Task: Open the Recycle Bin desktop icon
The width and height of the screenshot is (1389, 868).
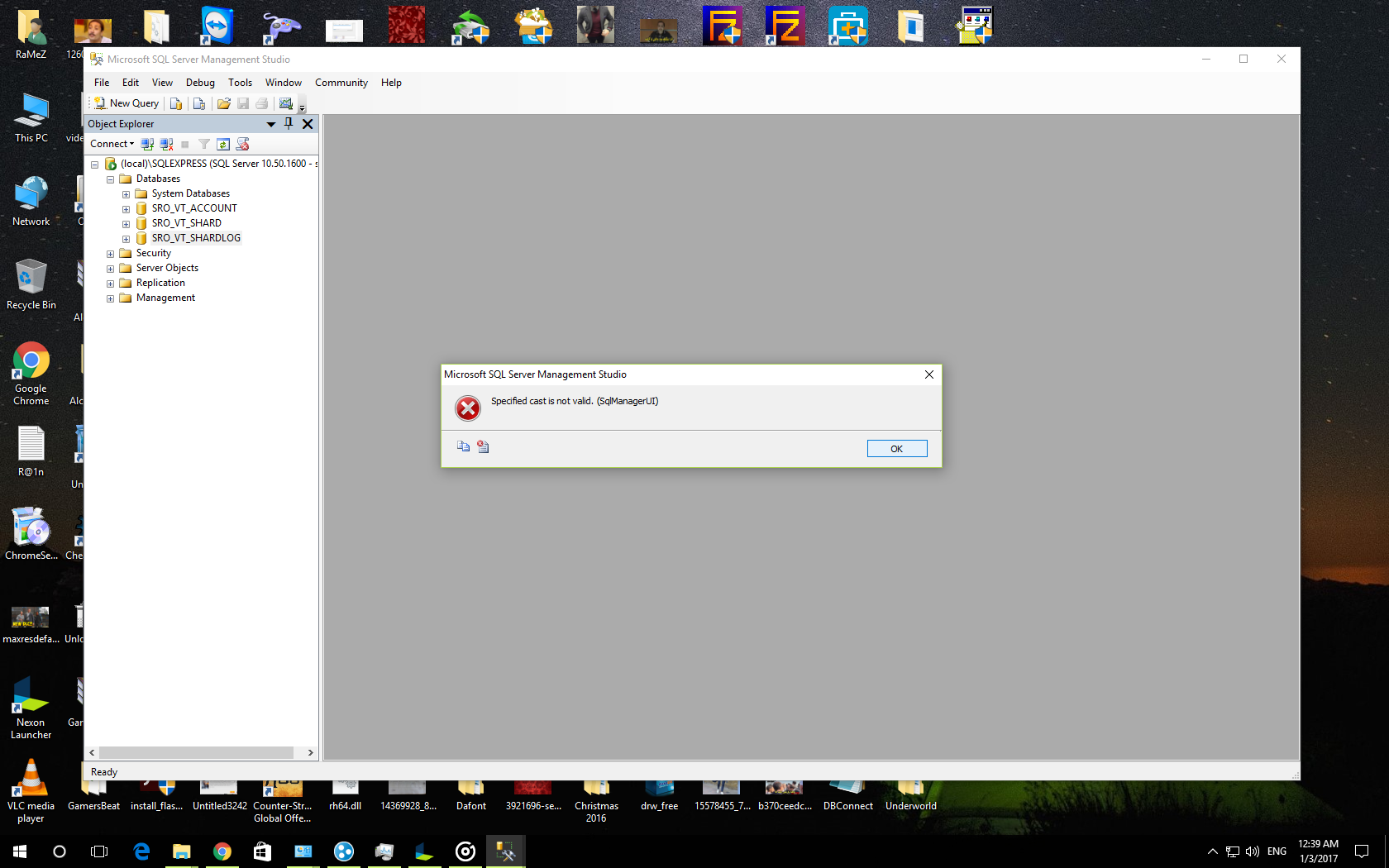Action: (x=31, y=284)
